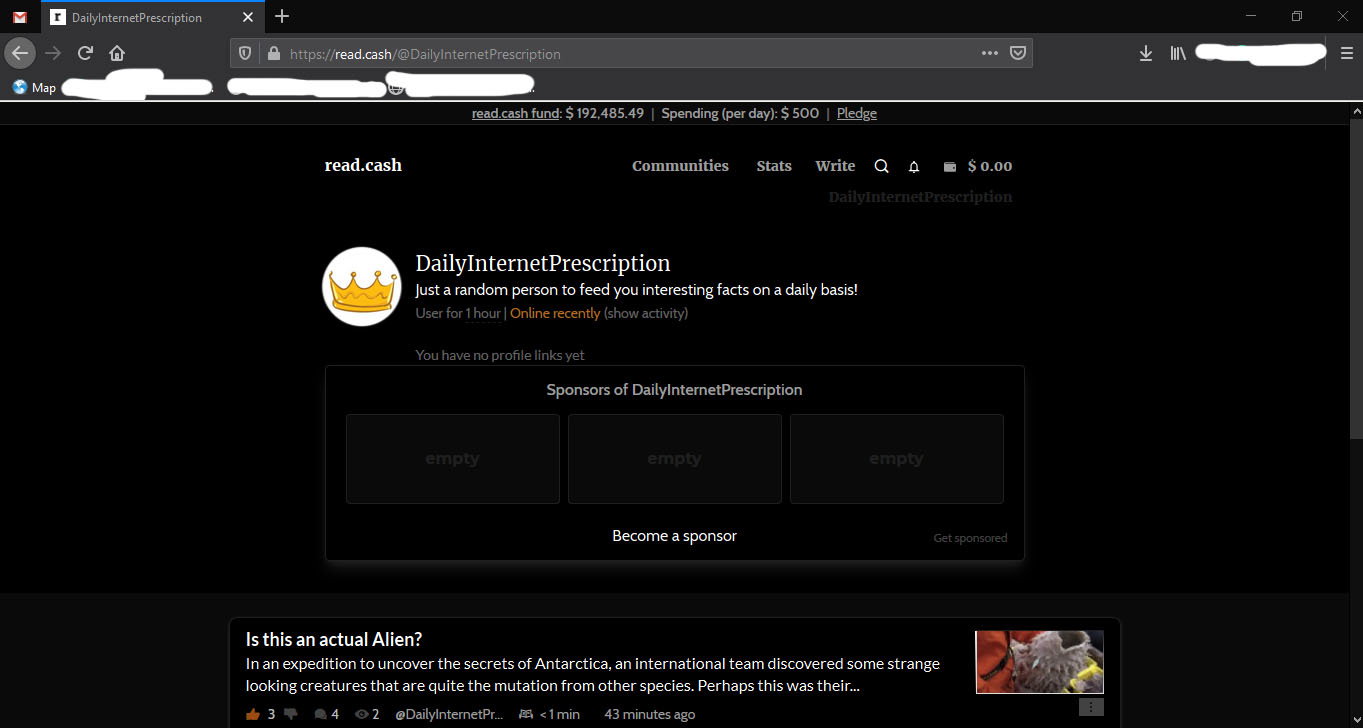Focus the read.cash address bar
This screenshot has height=728, width=1363.
[x=630, y=54]
